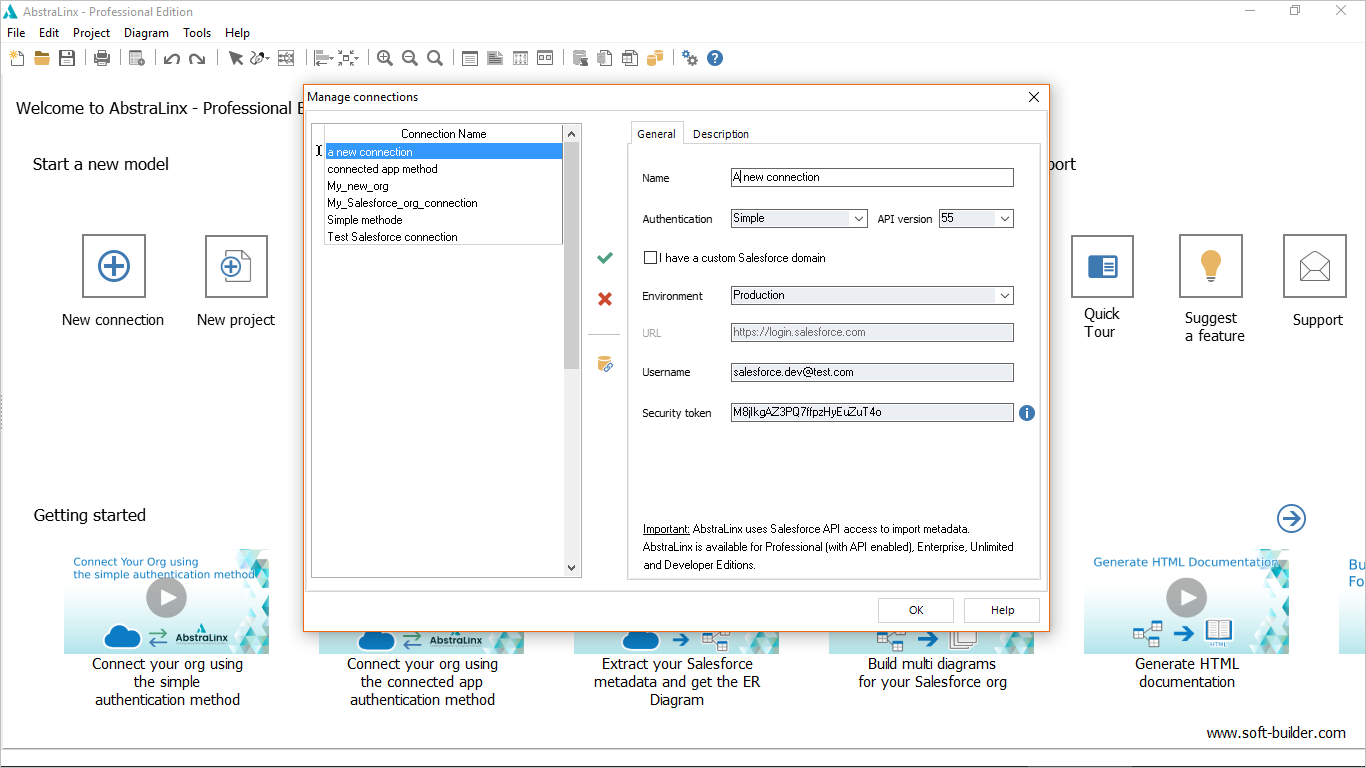Enable the custom Salesforce domain checkbox
The image size is (1366, 768).
click(x=650, y=257)
